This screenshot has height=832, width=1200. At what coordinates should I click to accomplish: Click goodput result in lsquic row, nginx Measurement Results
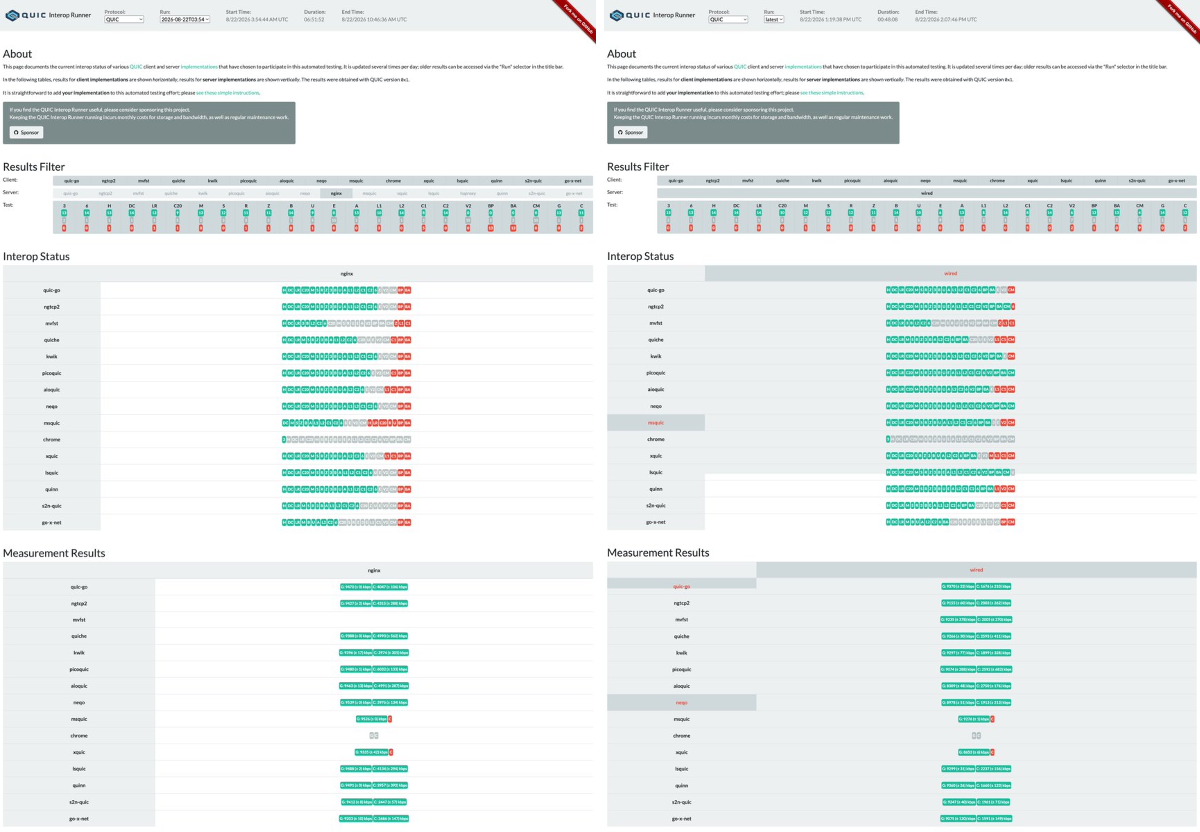(x=355, y=768)
